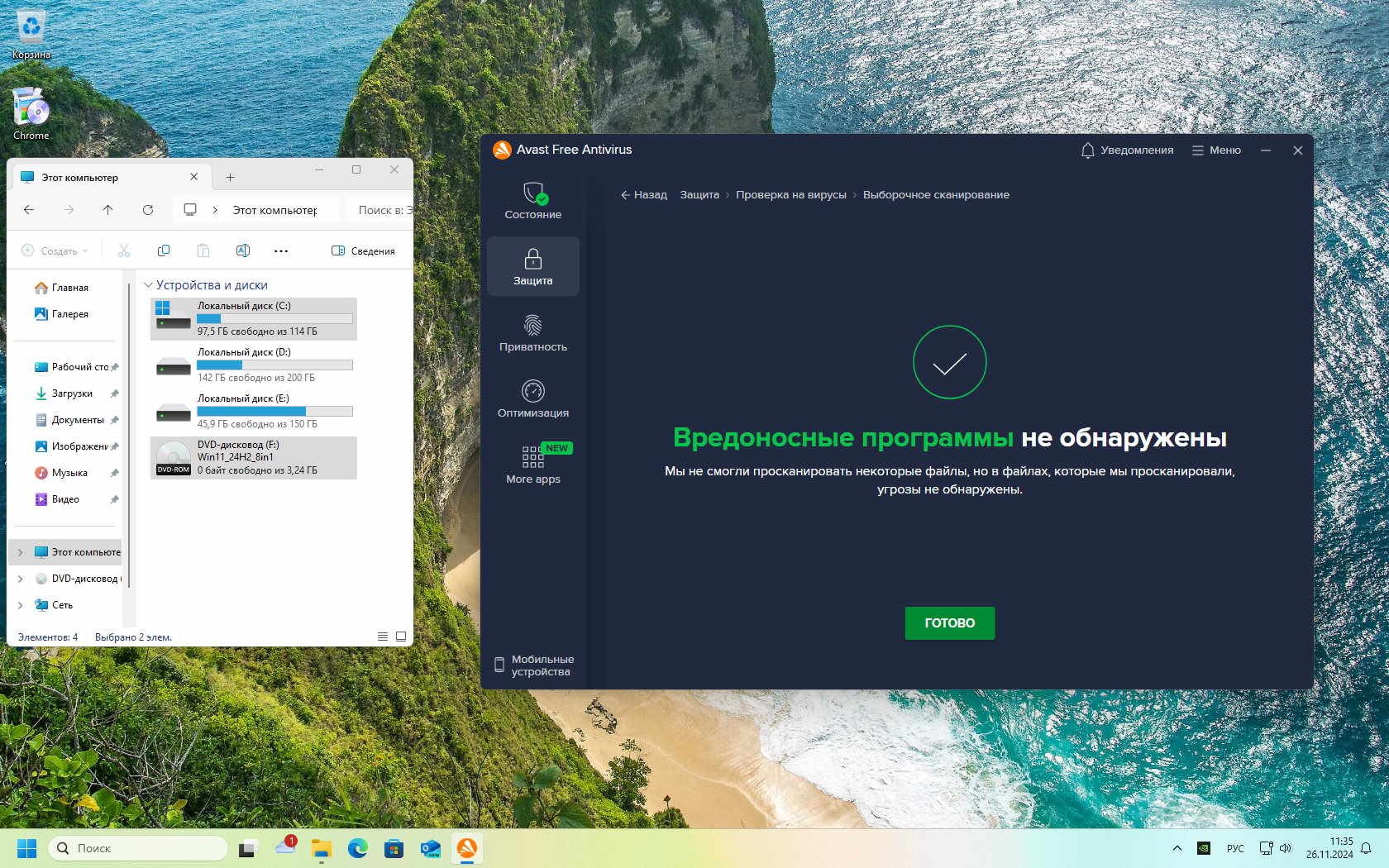Select Локальный диск (E:)

coord(254,411)
